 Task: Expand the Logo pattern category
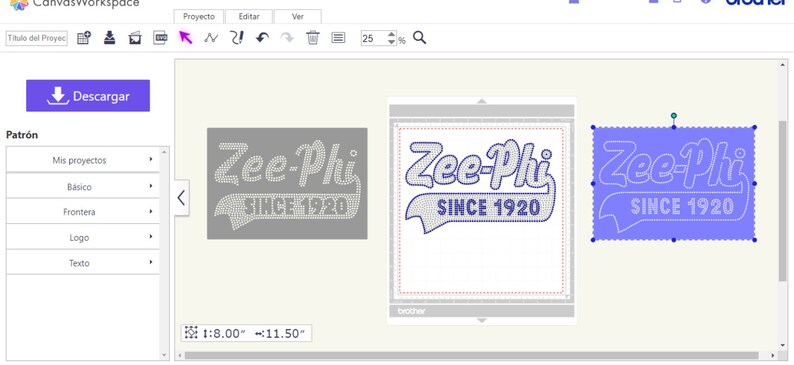pos(83,237)
